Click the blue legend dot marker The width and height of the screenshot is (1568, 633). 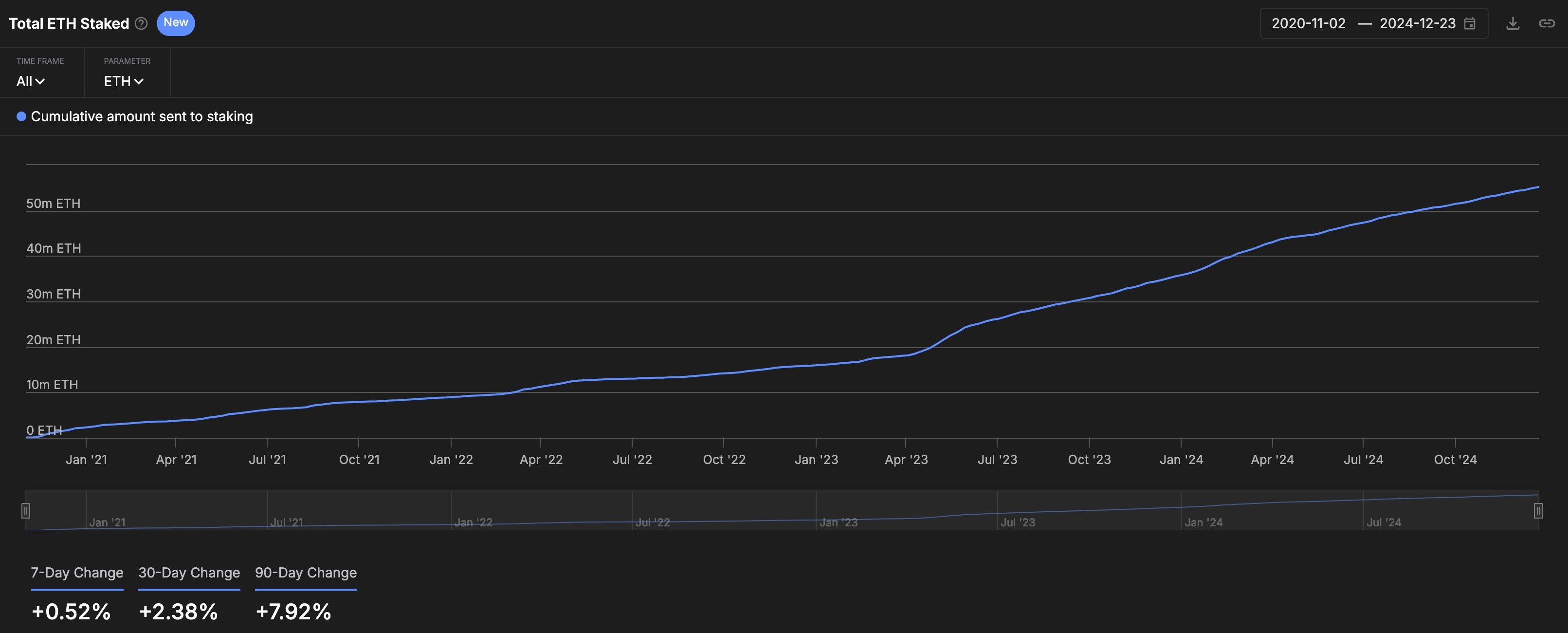pyautogui.click(x=21, y=116)
